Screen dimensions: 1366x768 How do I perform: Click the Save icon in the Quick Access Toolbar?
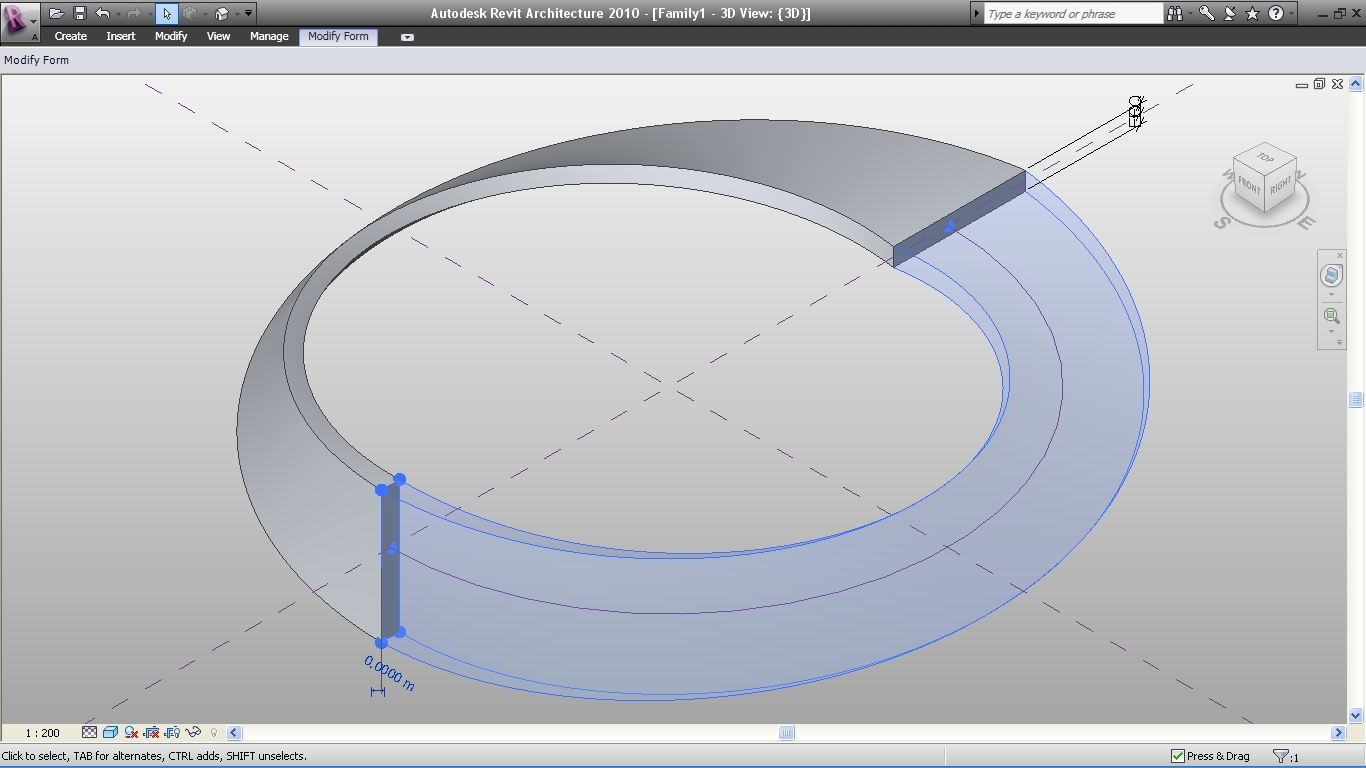pyautogui.click(x=82, y=13)
